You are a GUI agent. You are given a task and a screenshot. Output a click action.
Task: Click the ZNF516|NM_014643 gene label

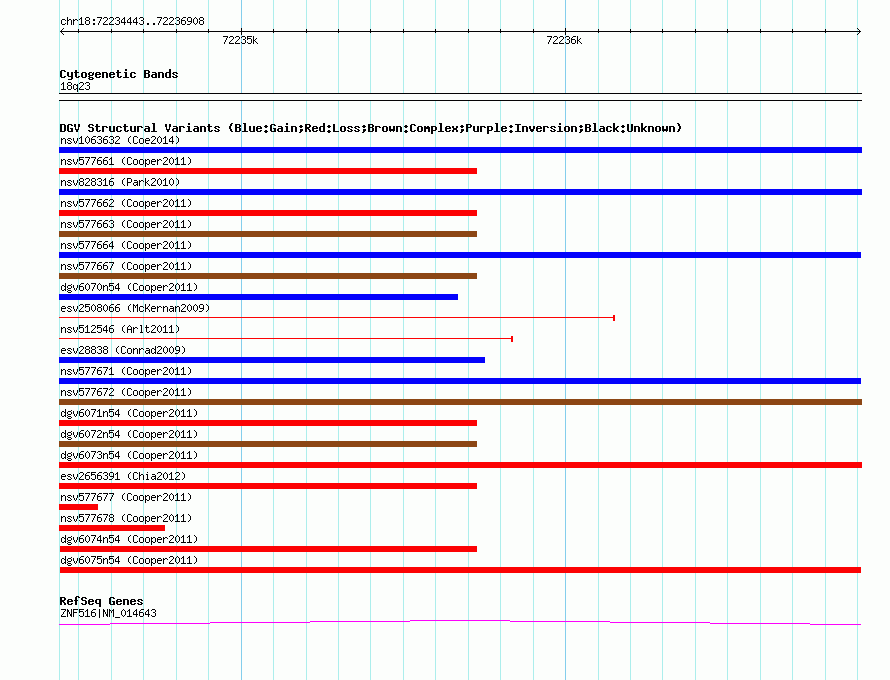[108, 613]
